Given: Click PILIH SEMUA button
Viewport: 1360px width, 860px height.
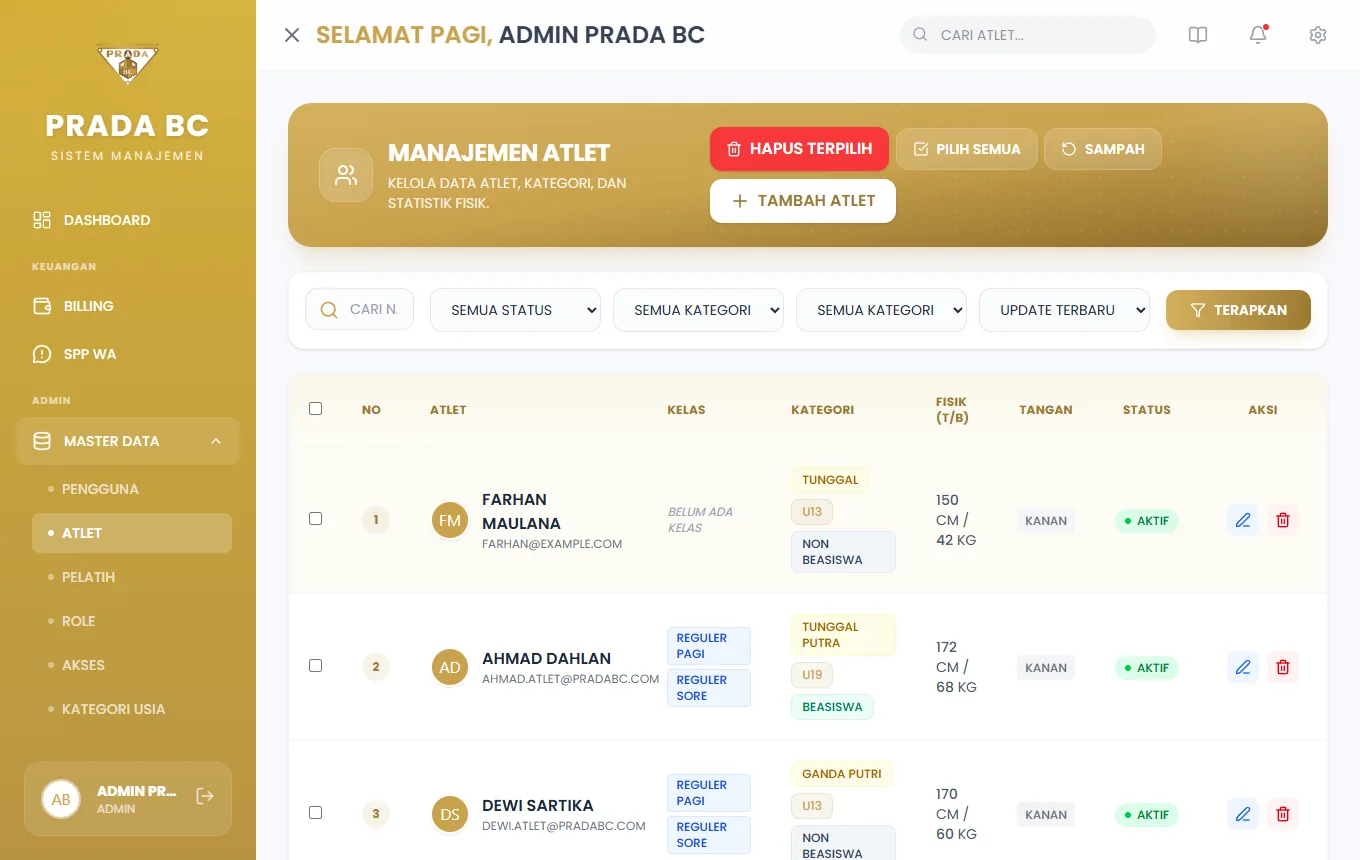Looking at the screenshot, I should tap(966, 149).
